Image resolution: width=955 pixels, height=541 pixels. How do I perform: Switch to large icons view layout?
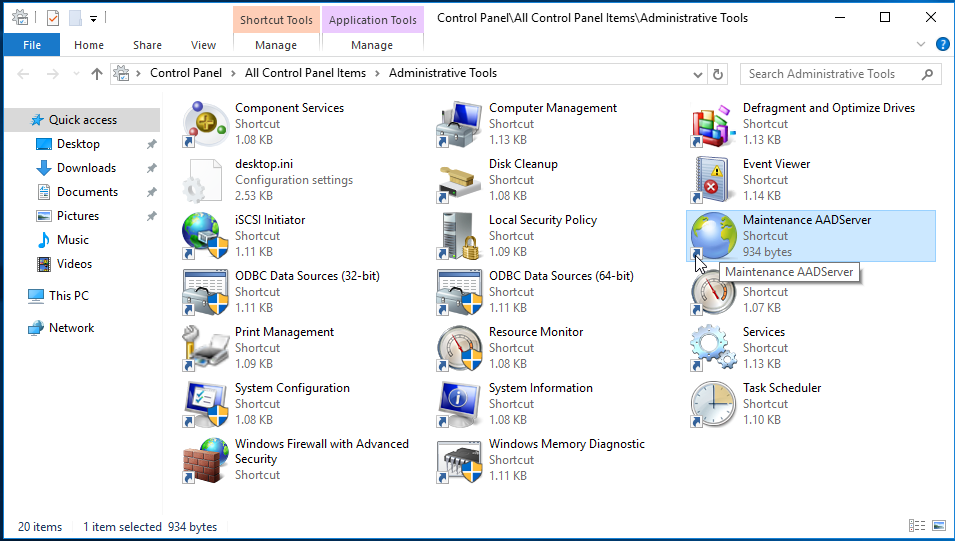[939, 526]
